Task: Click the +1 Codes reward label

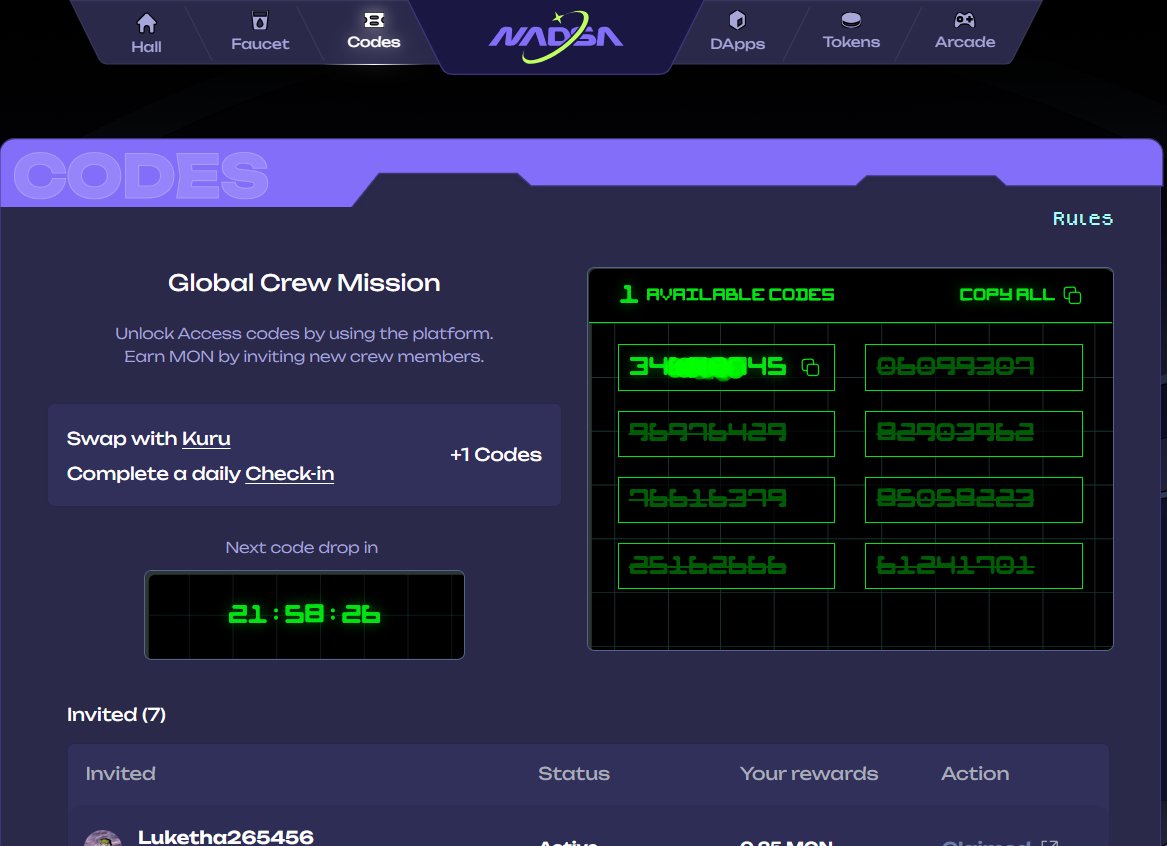Action: 496,455
